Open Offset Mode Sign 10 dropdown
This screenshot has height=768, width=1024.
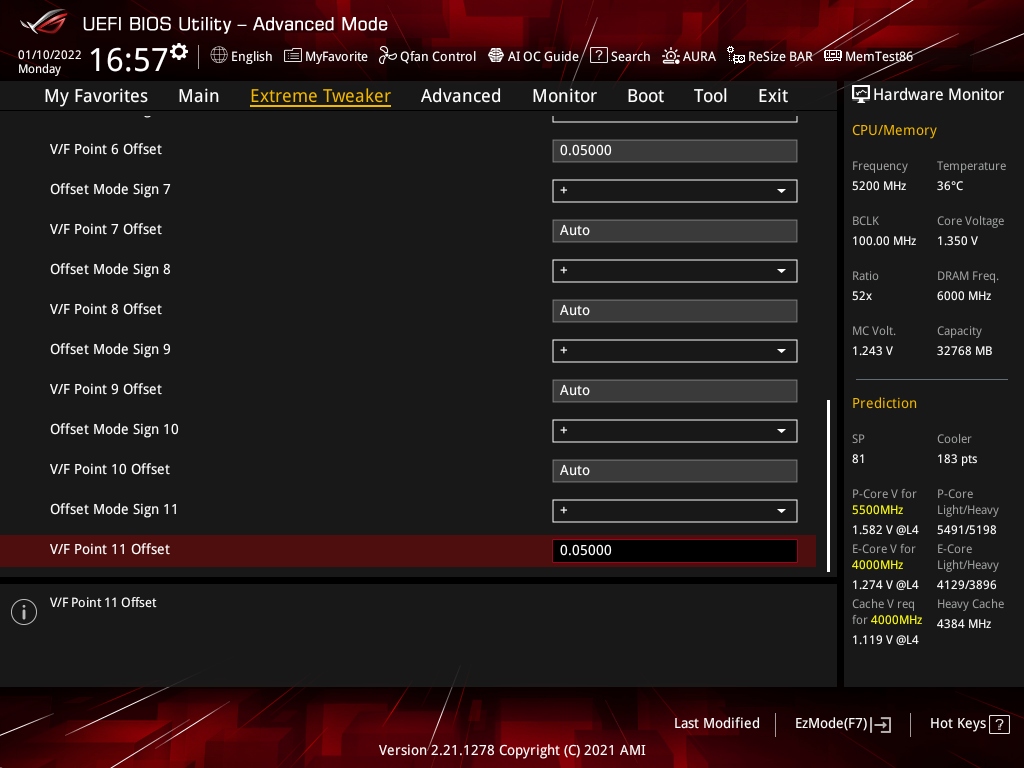(675, 430)
